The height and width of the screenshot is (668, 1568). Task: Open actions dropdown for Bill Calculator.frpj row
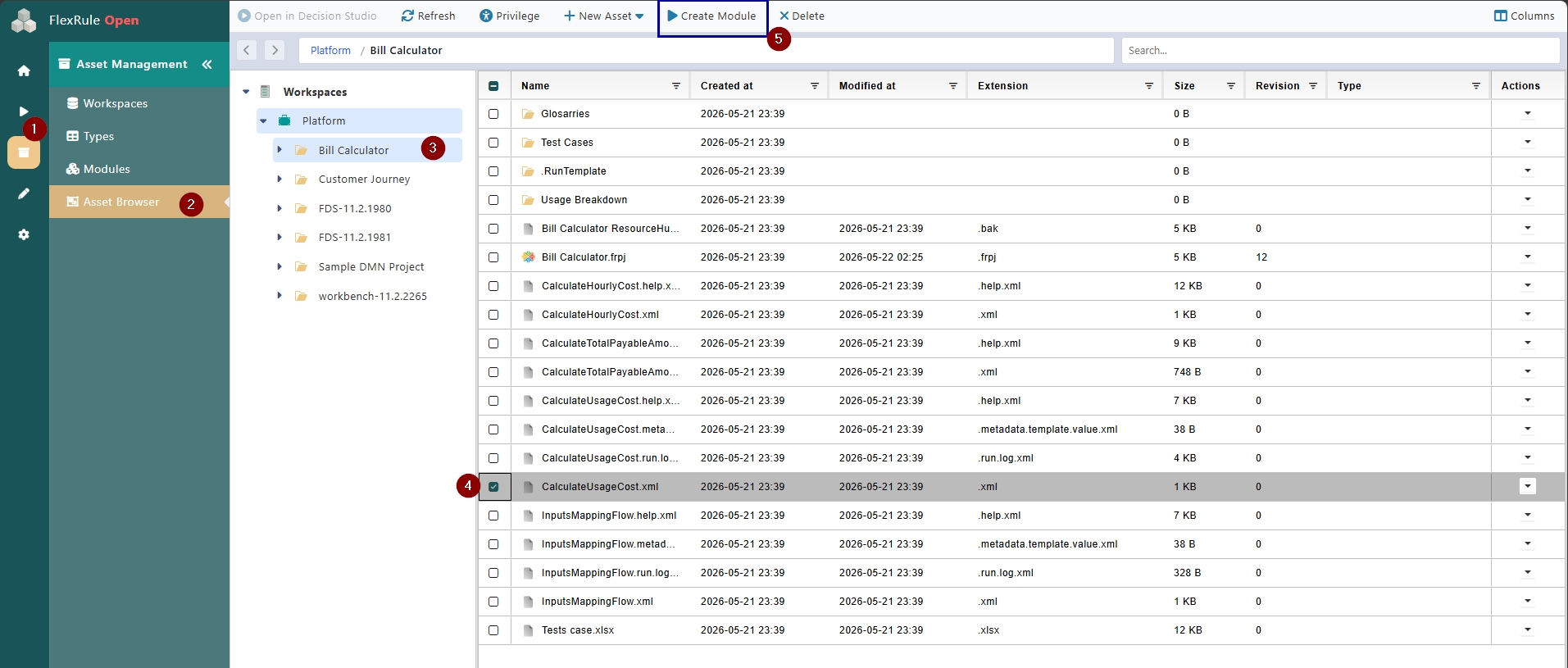(x=1528, y=257)
